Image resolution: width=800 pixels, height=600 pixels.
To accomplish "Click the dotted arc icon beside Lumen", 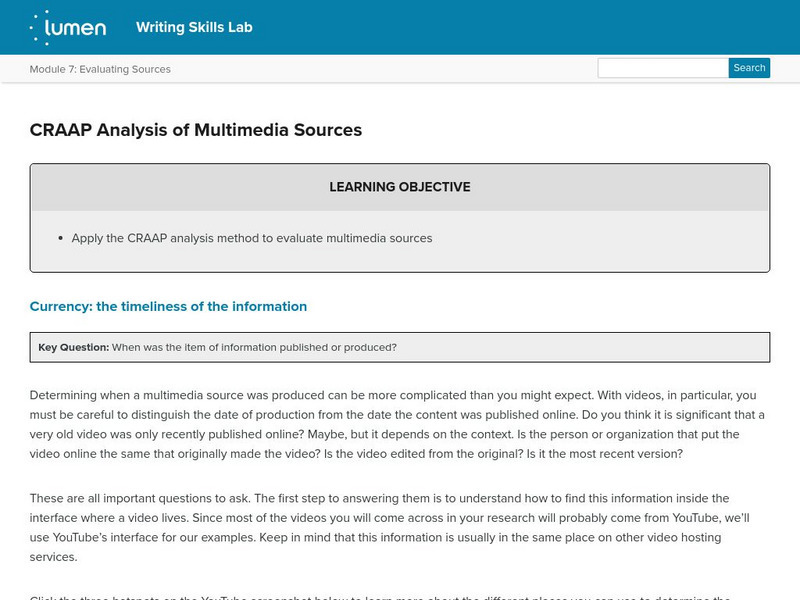I will 38,28.
